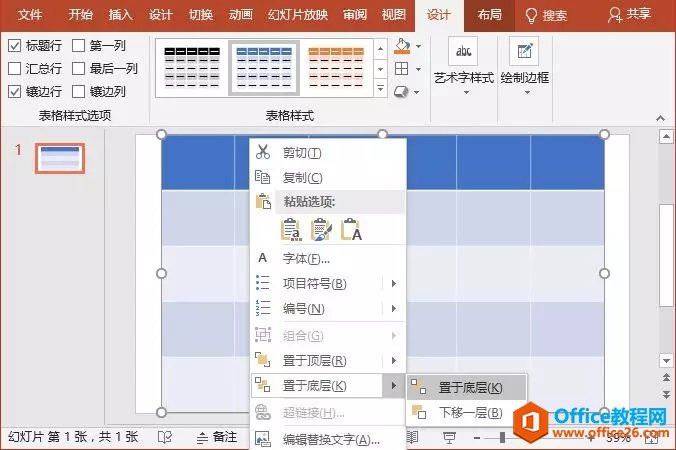Expand 项目符号 submenu arrow

tap(394, 283)
